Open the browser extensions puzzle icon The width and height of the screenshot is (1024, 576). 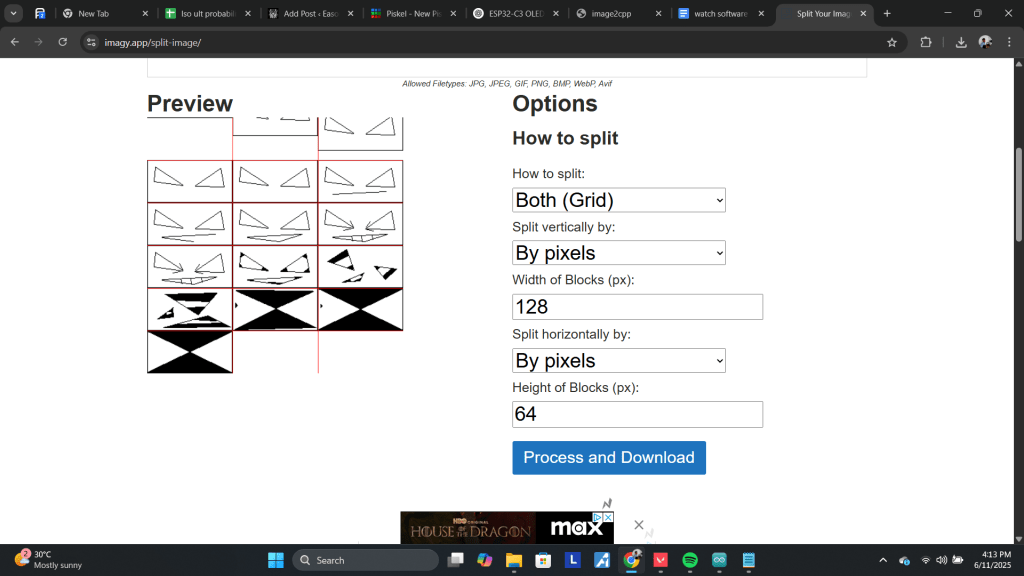pyautogui.click(x=925, y=43)
